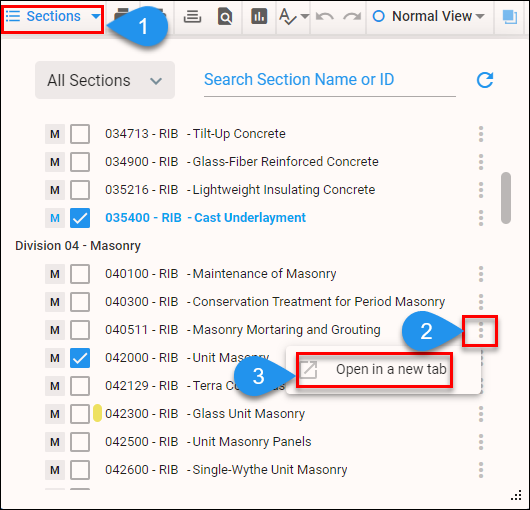Click the redo arrow icon
Viewport: 530px width, 510px height.
[352, 16]
